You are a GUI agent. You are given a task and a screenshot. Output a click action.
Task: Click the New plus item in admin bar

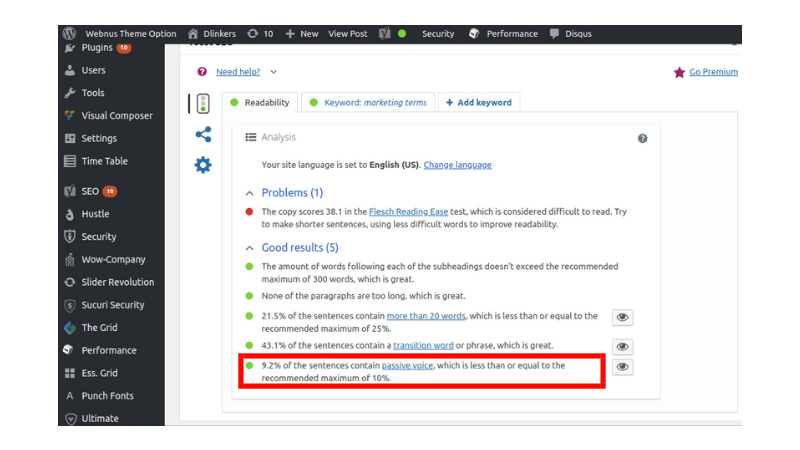click(302, 34)
